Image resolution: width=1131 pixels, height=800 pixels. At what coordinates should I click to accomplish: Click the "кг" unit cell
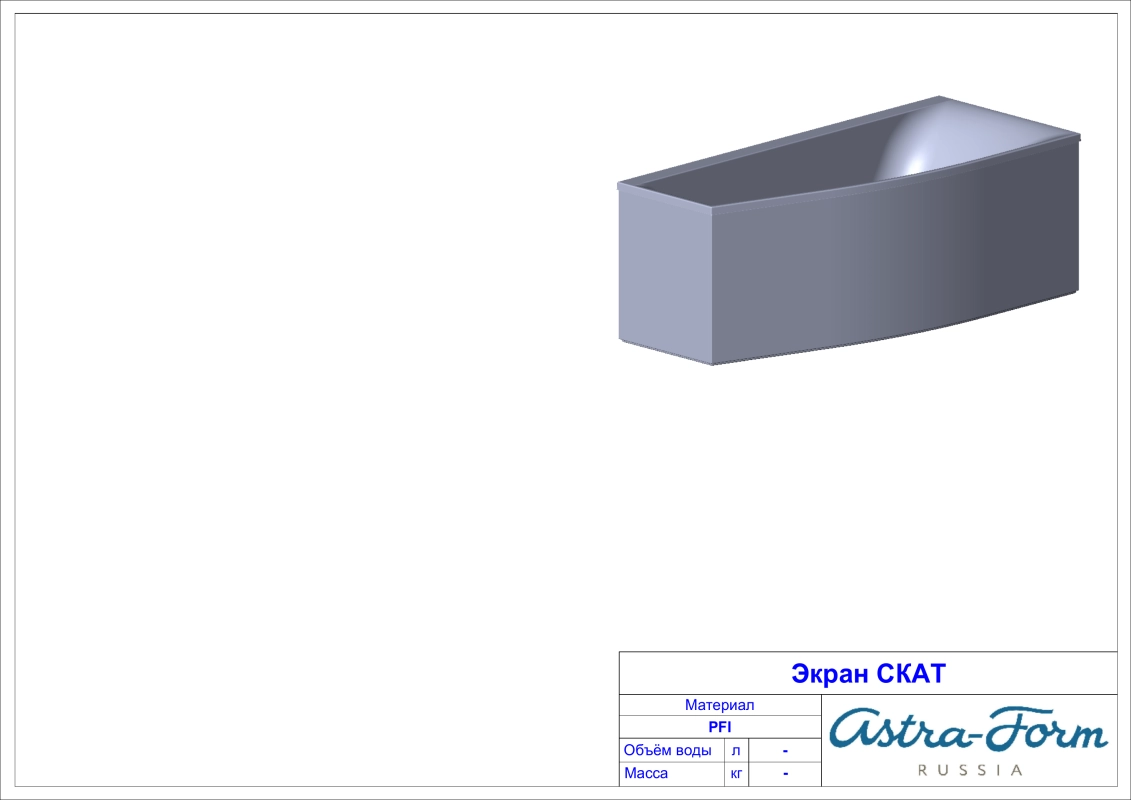736,773
